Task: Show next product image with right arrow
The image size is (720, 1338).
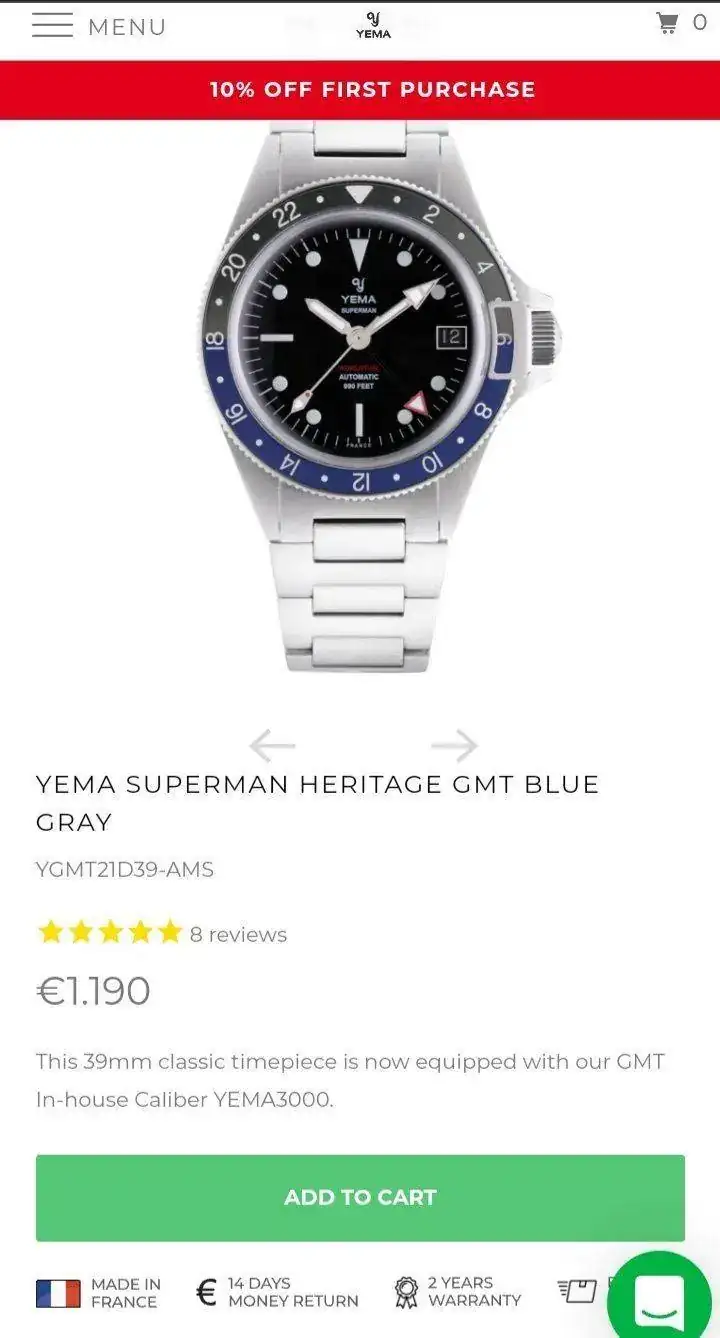Action: coord(454,745)
